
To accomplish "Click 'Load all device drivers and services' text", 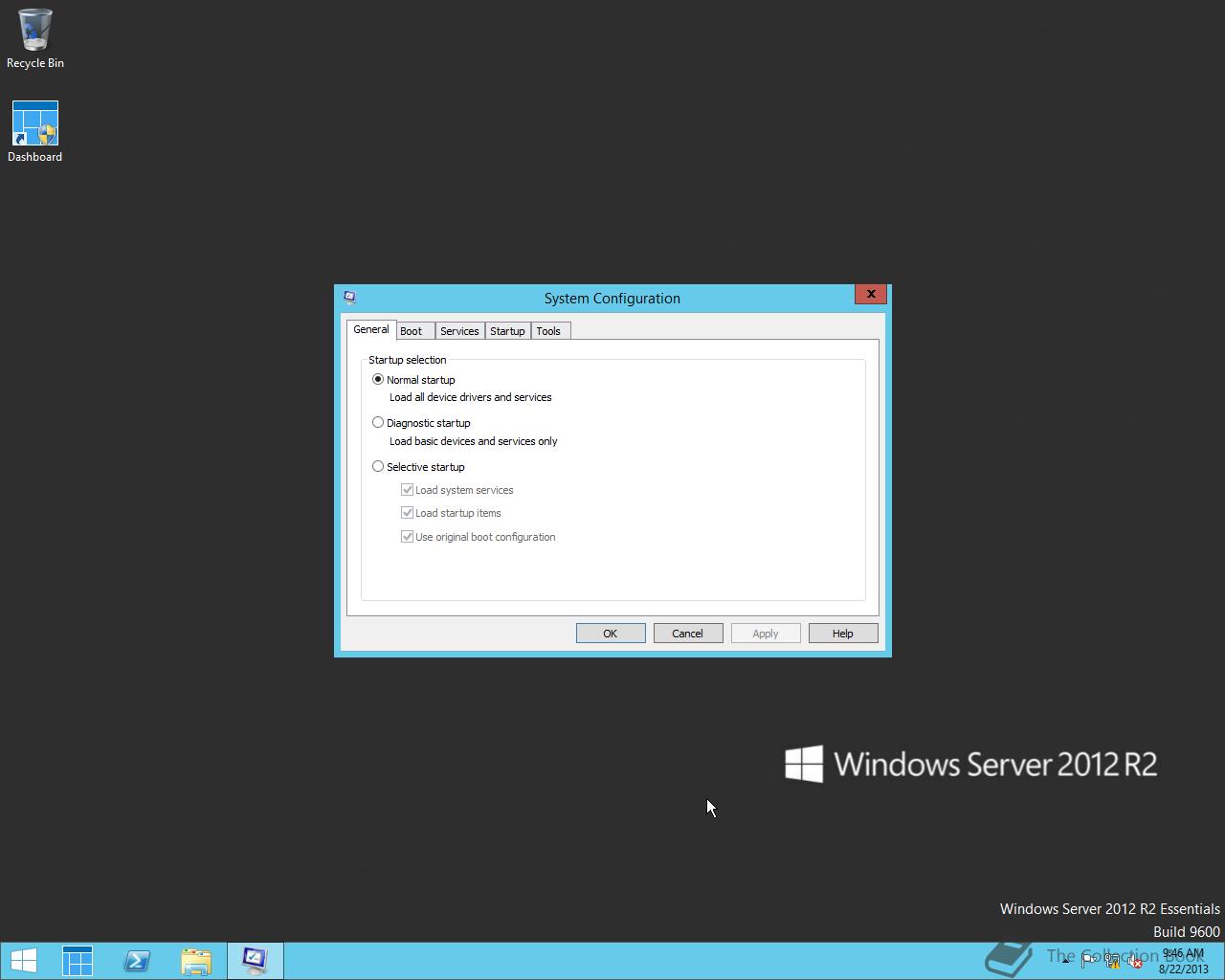I will coord(471,397).
